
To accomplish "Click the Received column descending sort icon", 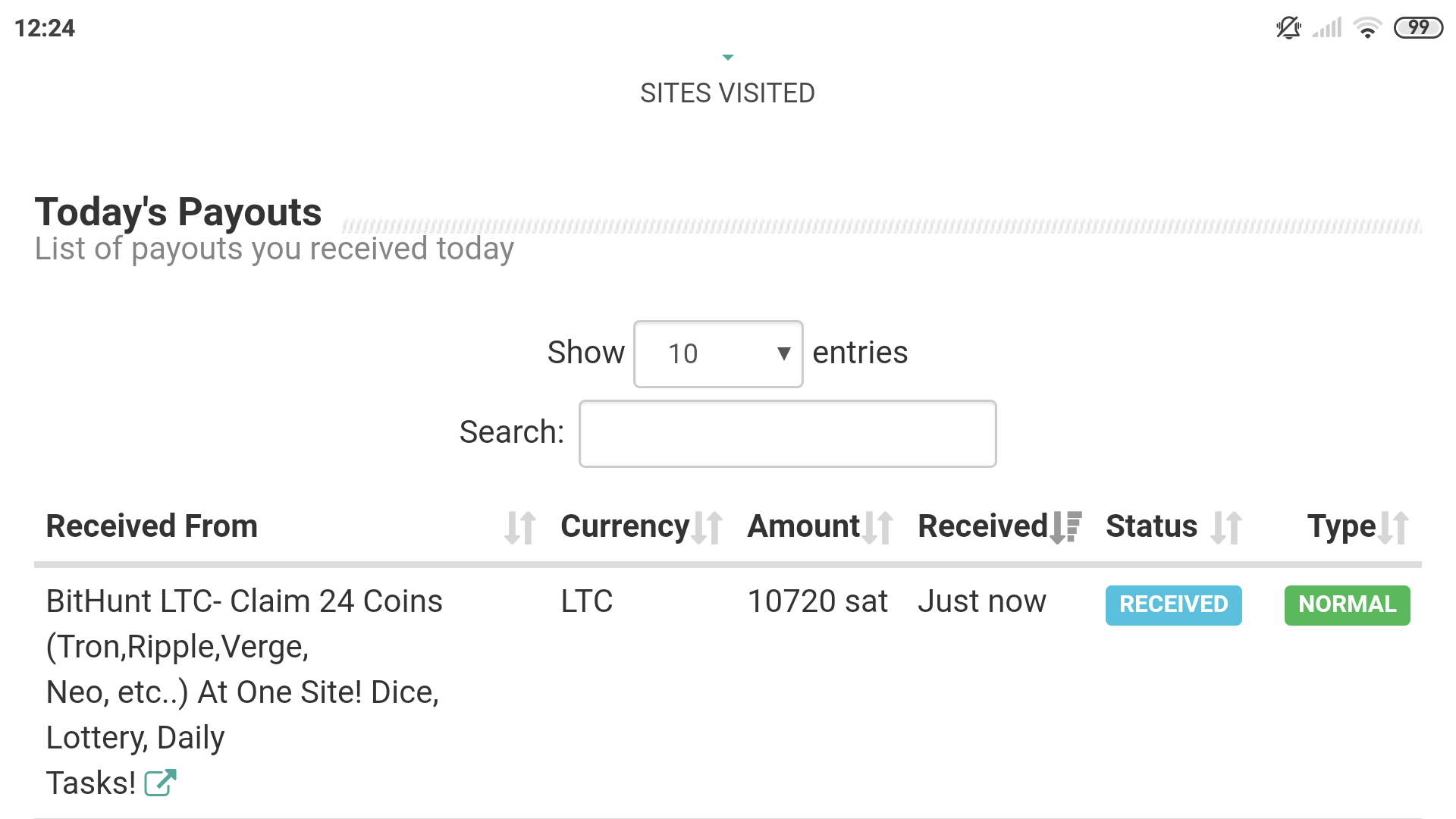I will [1065, 527].
